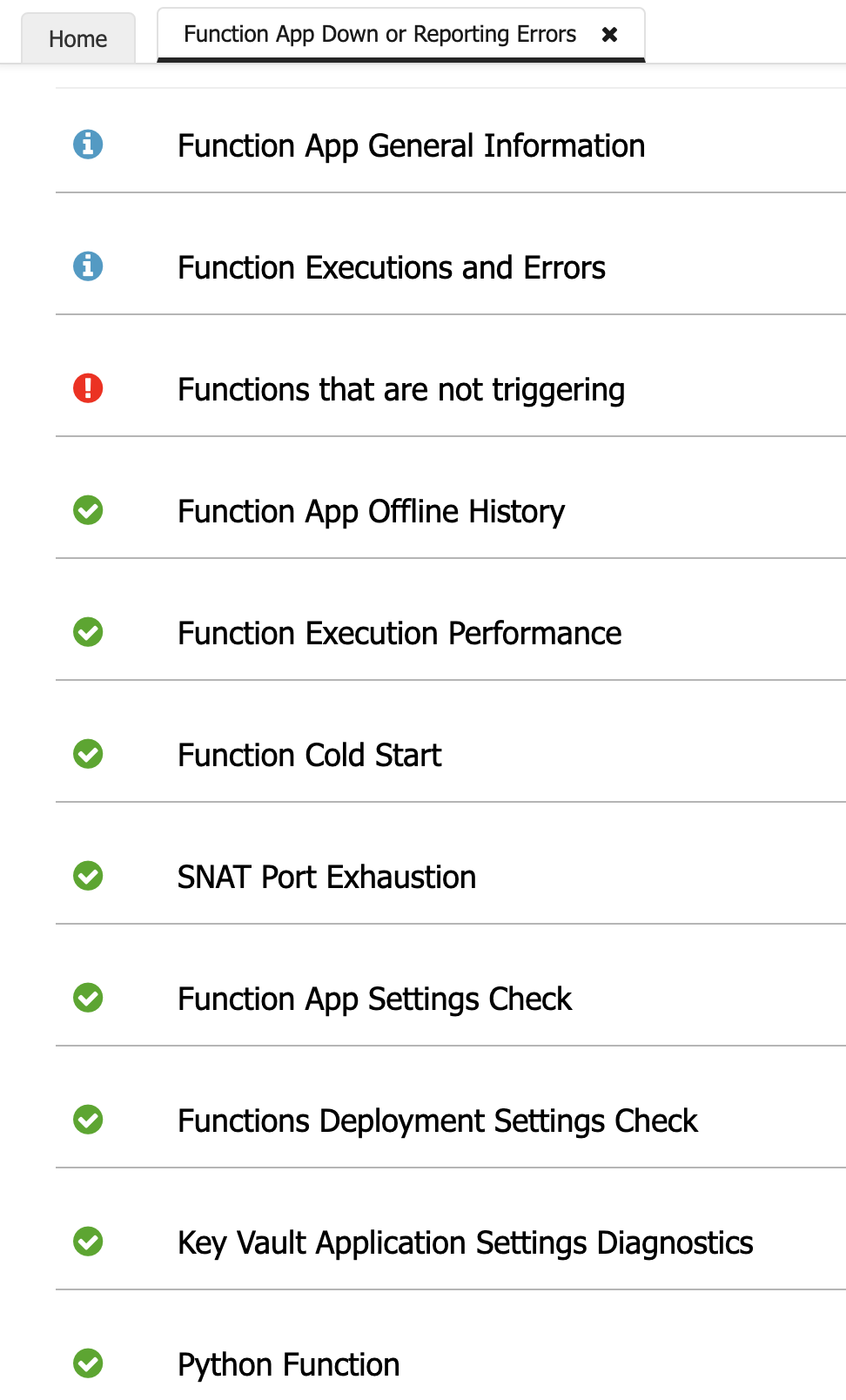
Task: Open the SNAT Port Exhaustion check details
Action: click(326, 877)
